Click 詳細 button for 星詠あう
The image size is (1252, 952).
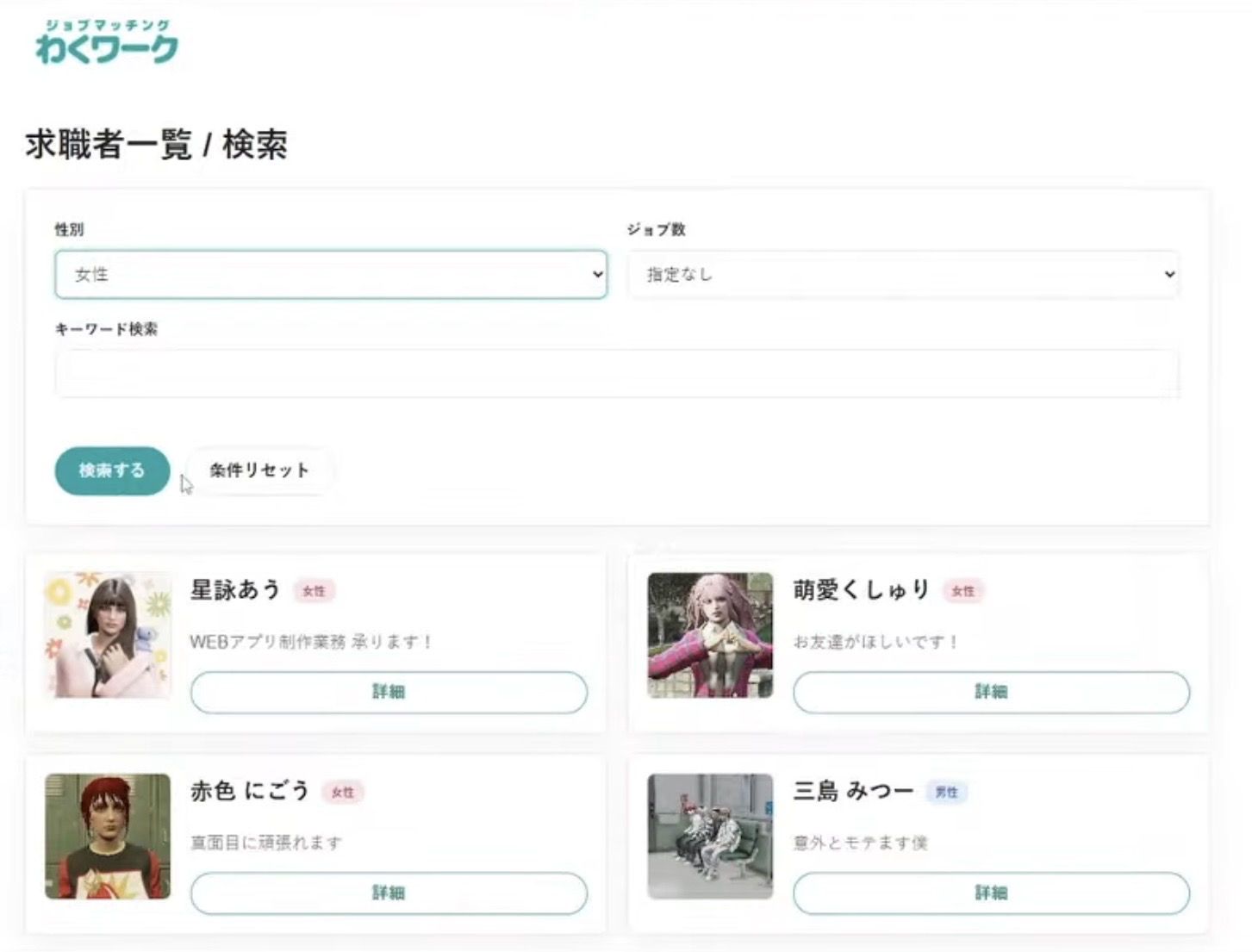(389, 692)
